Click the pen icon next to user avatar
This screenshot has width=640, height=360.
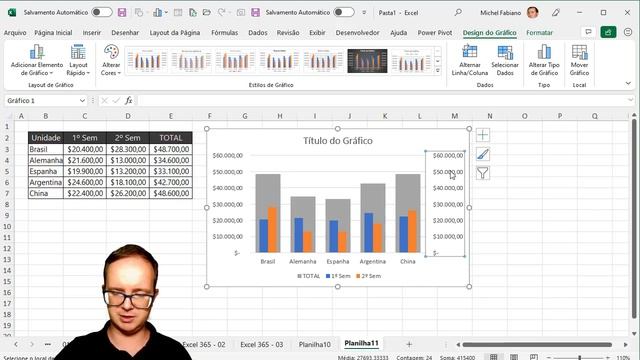tap(556, 13)
